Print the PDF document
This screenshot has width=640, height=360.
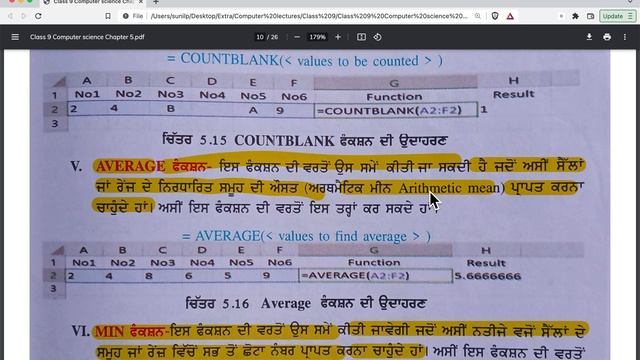[607, 37]
